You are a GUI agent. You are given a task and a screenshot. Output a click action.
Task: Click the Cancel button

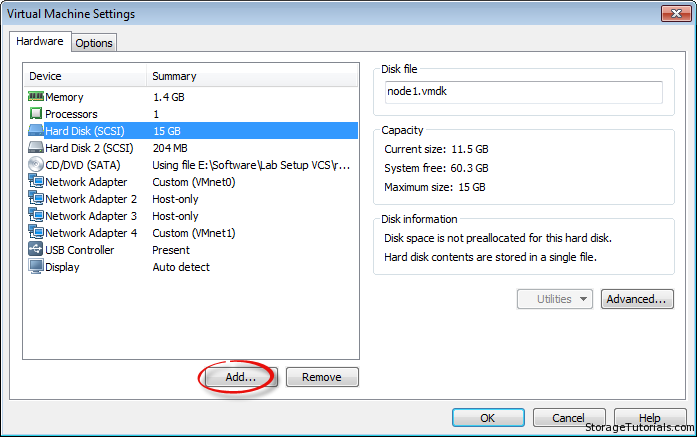pos(569,418)
